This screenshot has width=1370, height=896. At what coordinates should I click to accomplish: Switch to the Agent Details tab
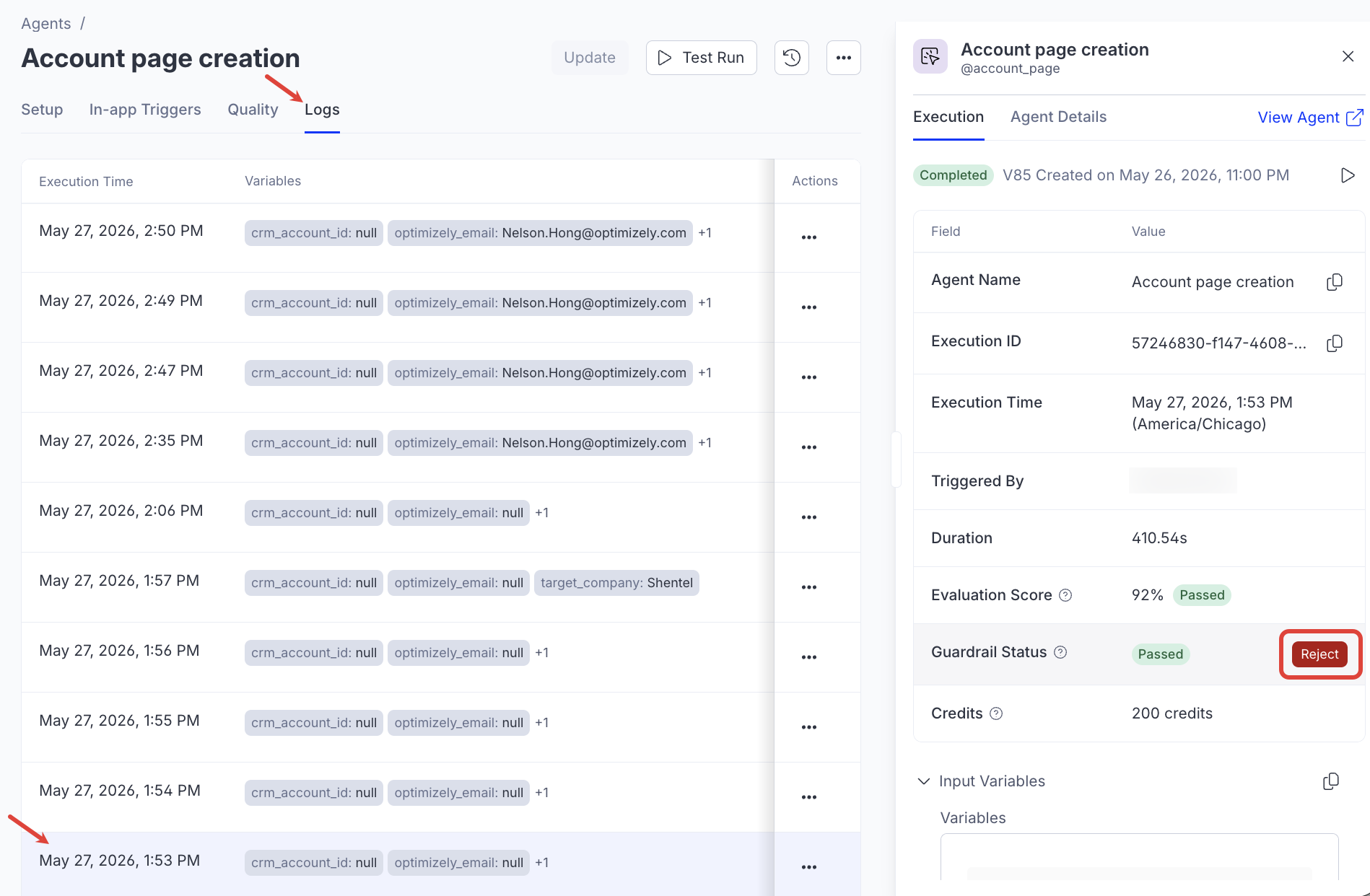[x=1058, y=117]
